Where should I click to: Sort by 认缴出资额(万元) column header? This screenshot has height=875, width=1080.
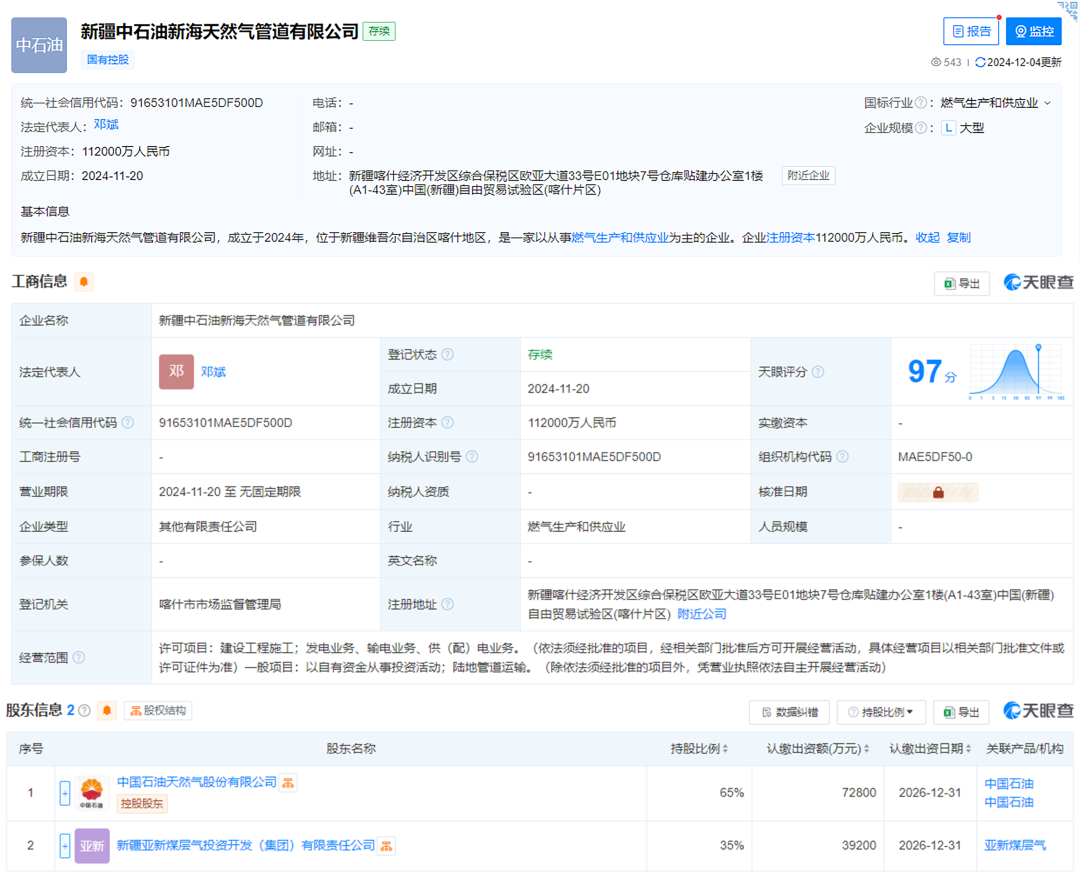pyautogui.click(x=818, y=749)
